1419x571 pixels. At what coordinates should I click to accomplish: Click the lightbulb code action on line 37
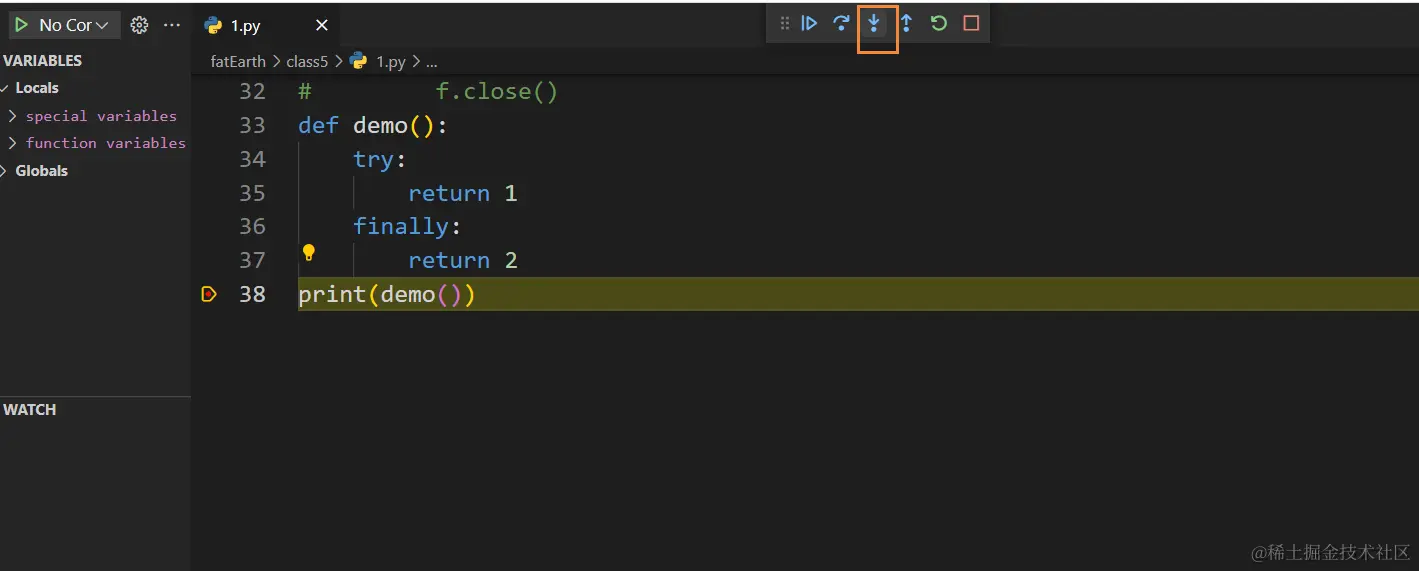pos(309,253)
